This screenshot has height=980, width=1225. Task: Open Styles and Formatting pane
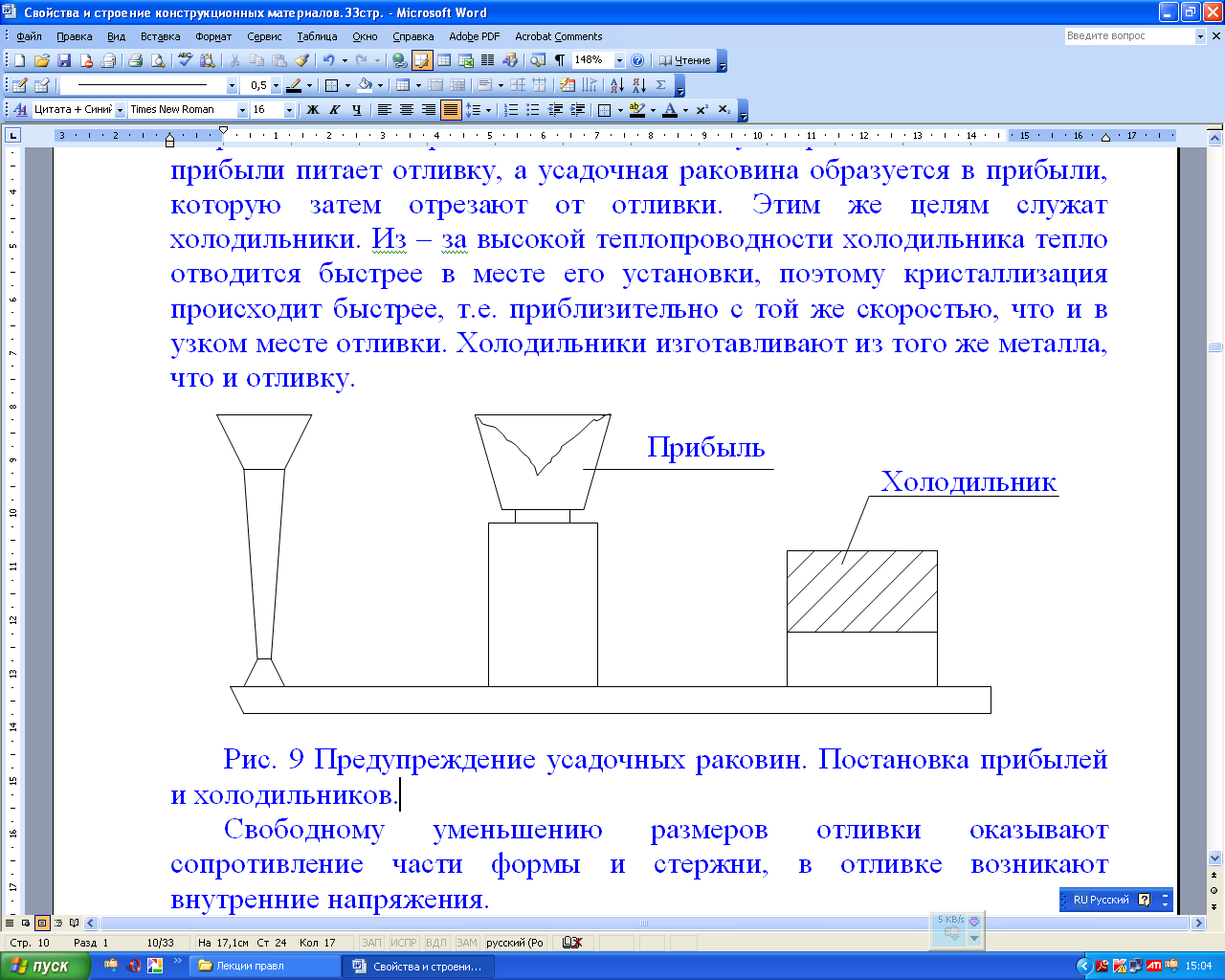coord(20,110)
